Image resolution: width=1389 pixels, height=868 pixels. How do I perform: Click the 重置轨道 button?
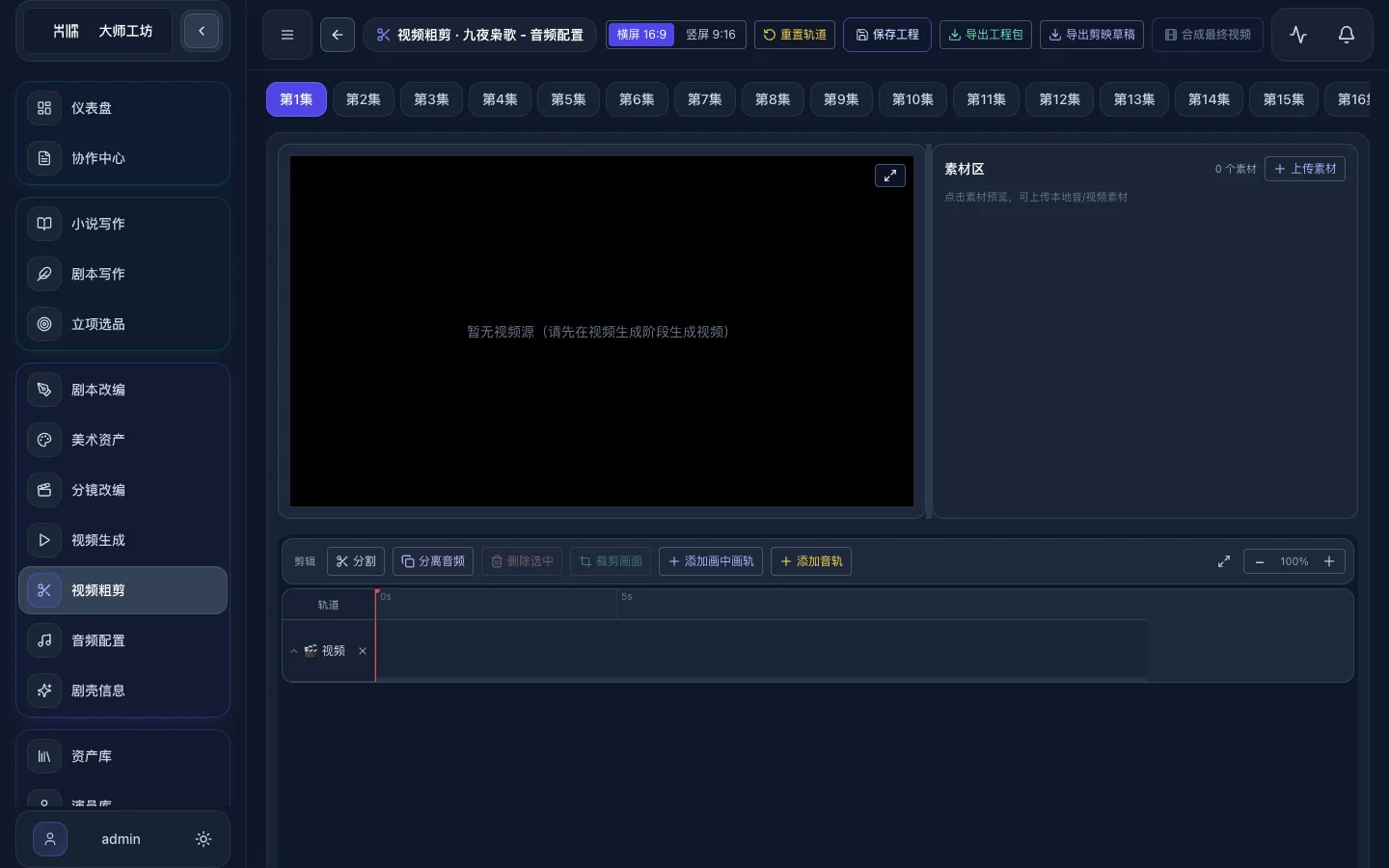pyautogui.click(x=795, y=35)
